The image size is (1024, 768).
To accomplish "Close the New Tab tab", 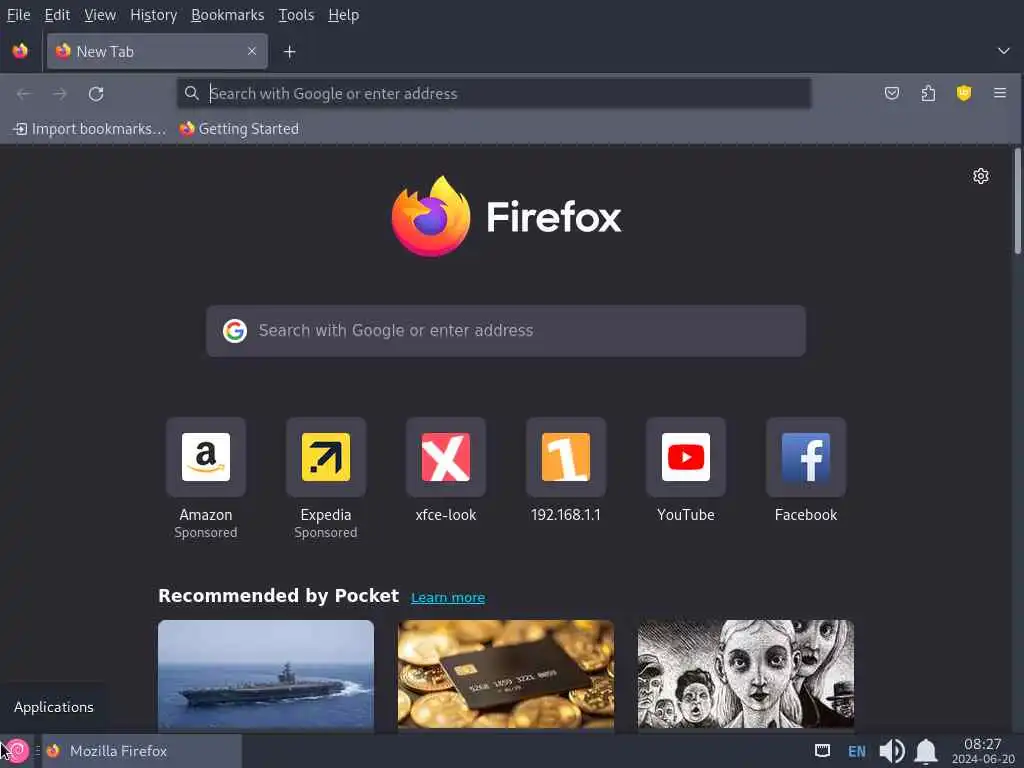I will (x=252, y=51).
